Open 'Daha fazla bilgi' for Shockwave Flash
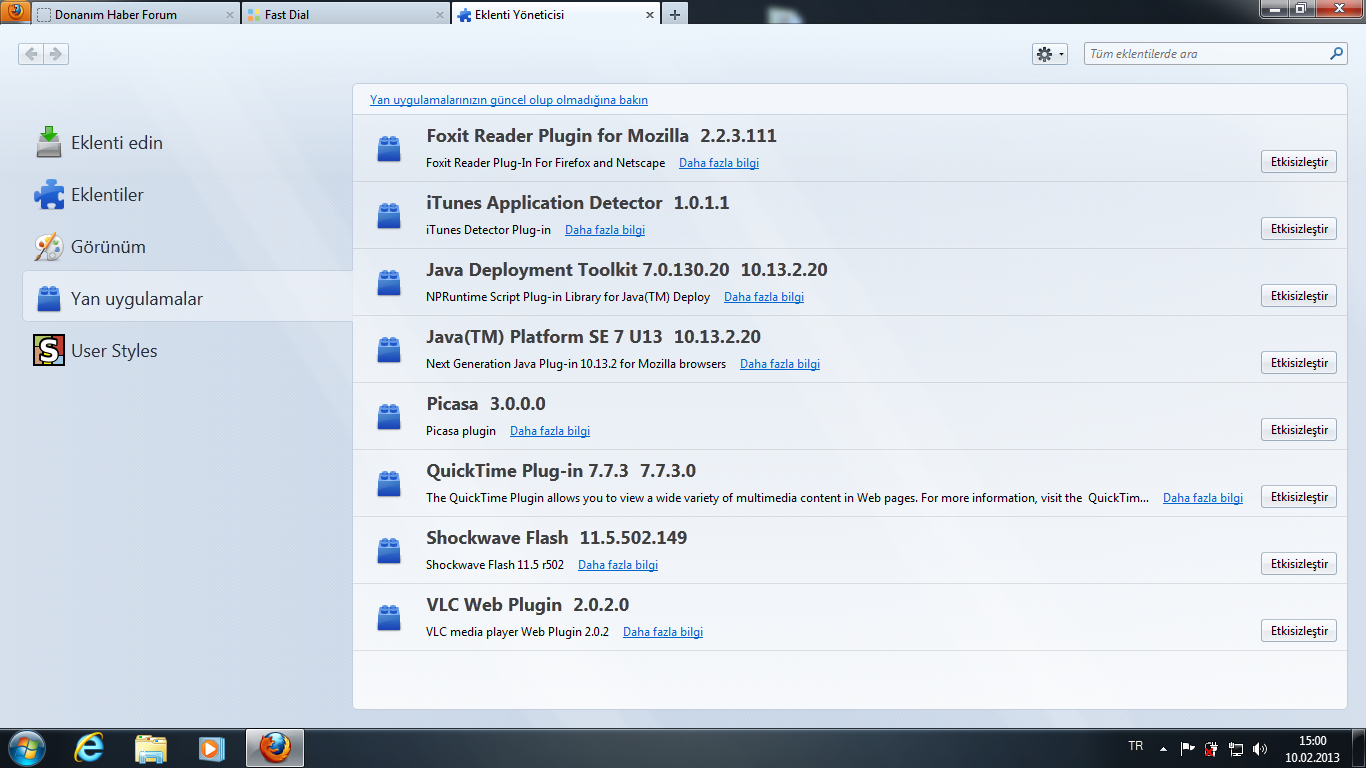This screenshot has height=768, width=1366. 618,565
